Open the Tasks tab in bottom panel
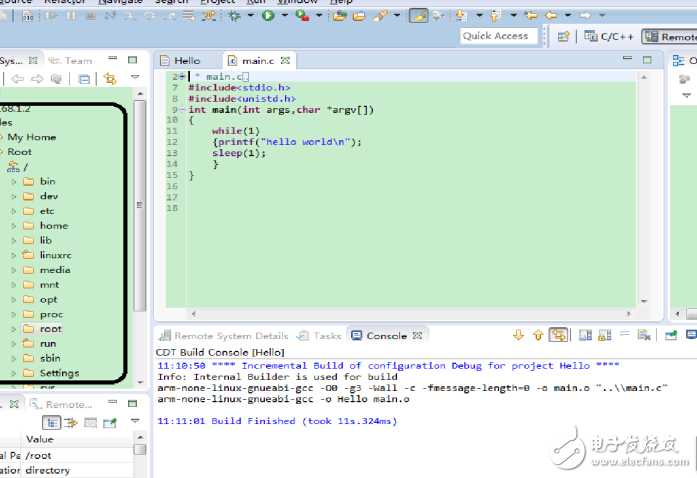Screen dimensions: 697x478 pos(320,336)
